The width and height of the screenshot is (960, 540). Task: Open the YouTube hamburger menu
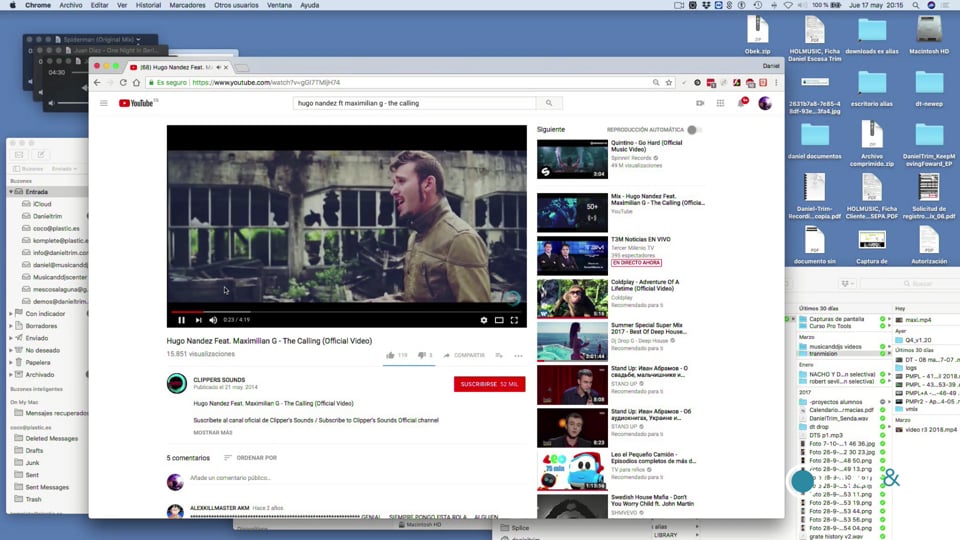[103, 103]
